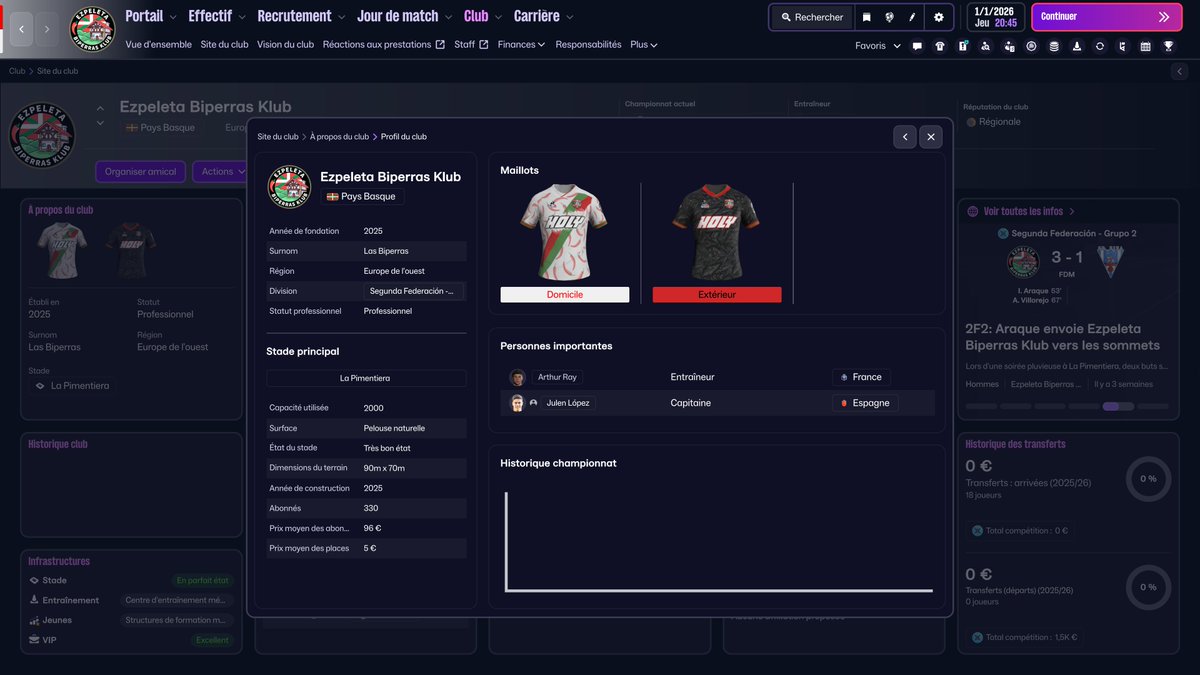Screen dimensions: 1200x675
Task: Open Réactions aux prestations link
Action: [384, 45]
